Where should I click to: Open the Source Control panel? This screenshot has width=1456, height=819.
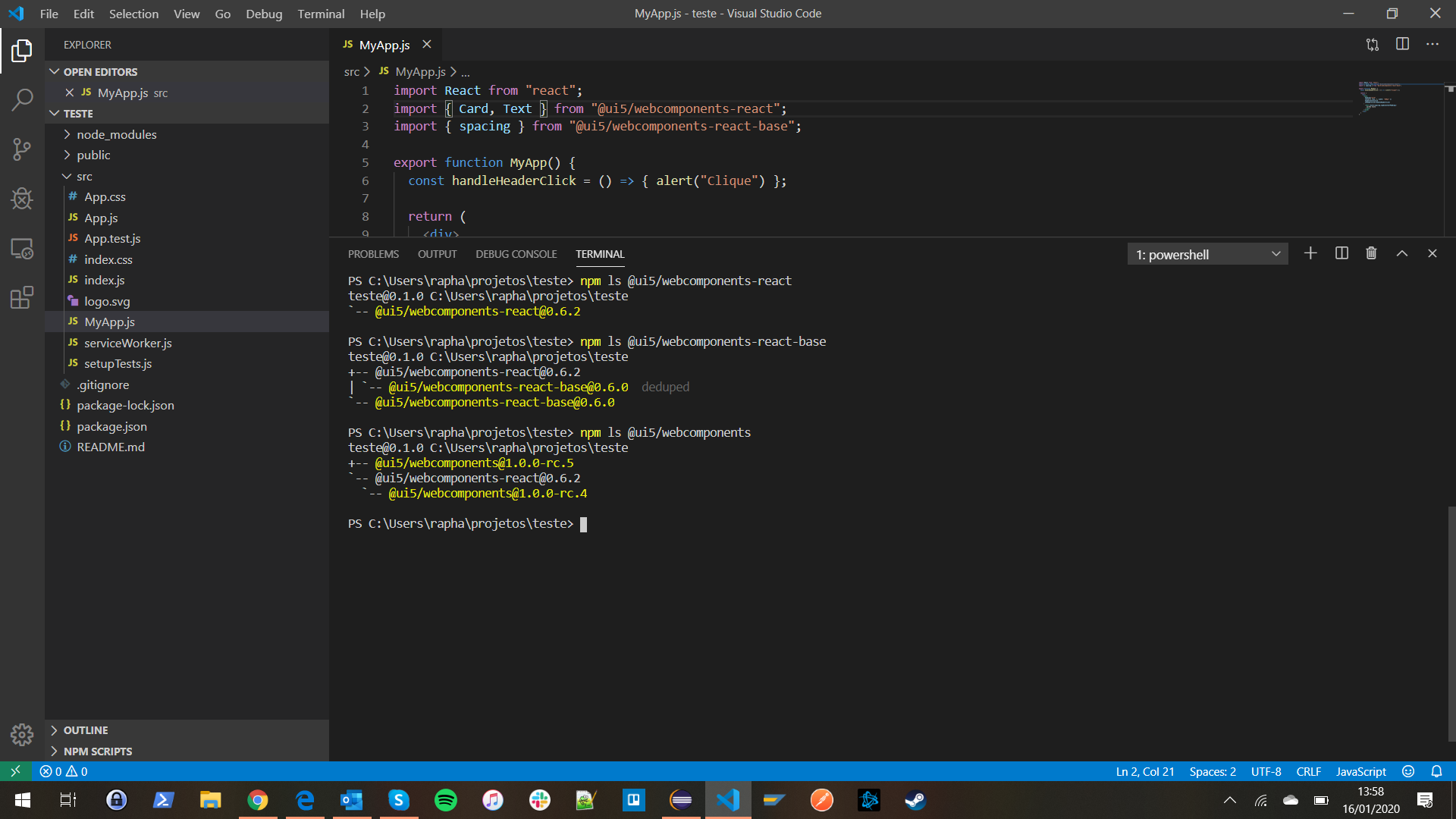click(x=22, y=149)
